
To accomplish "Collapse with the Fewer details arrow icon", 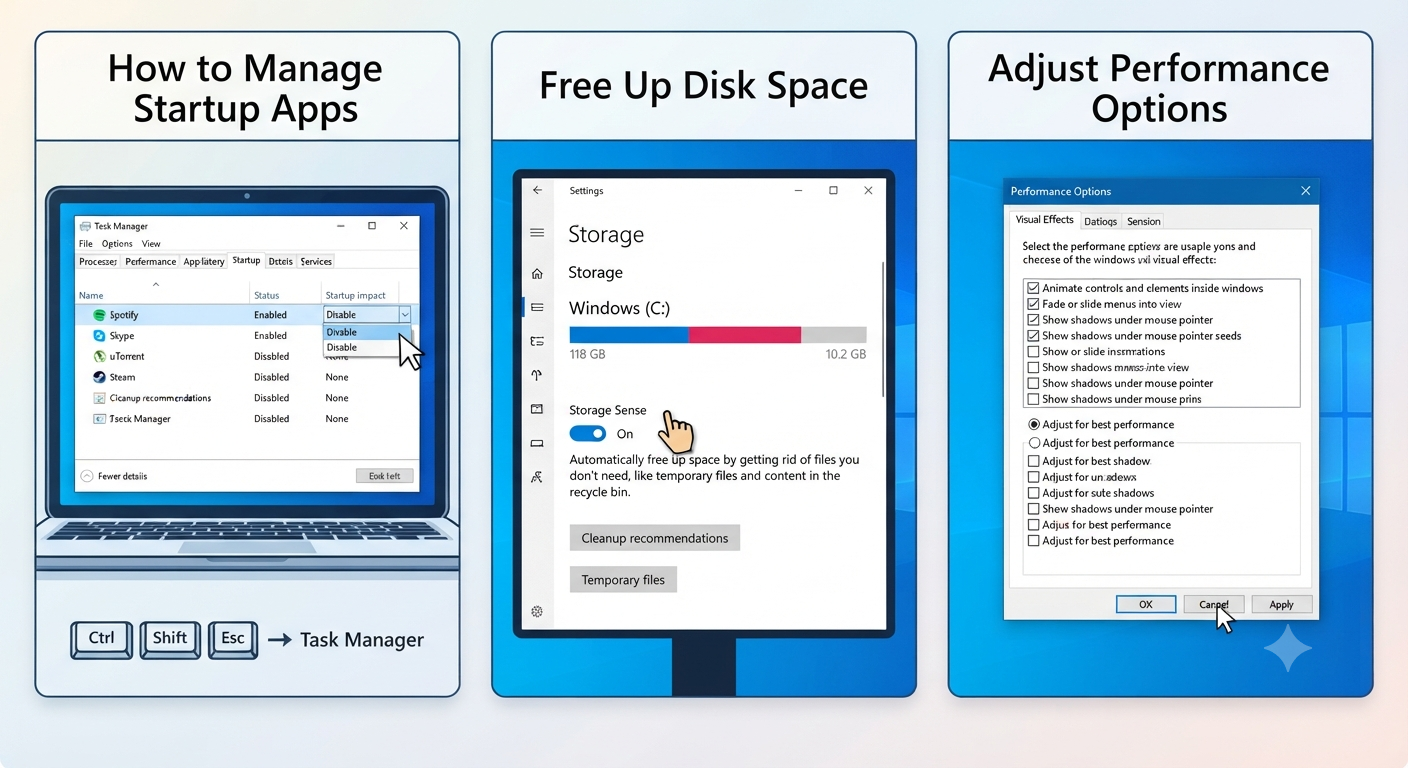I will pyautogui.click(x=87, y=476).
